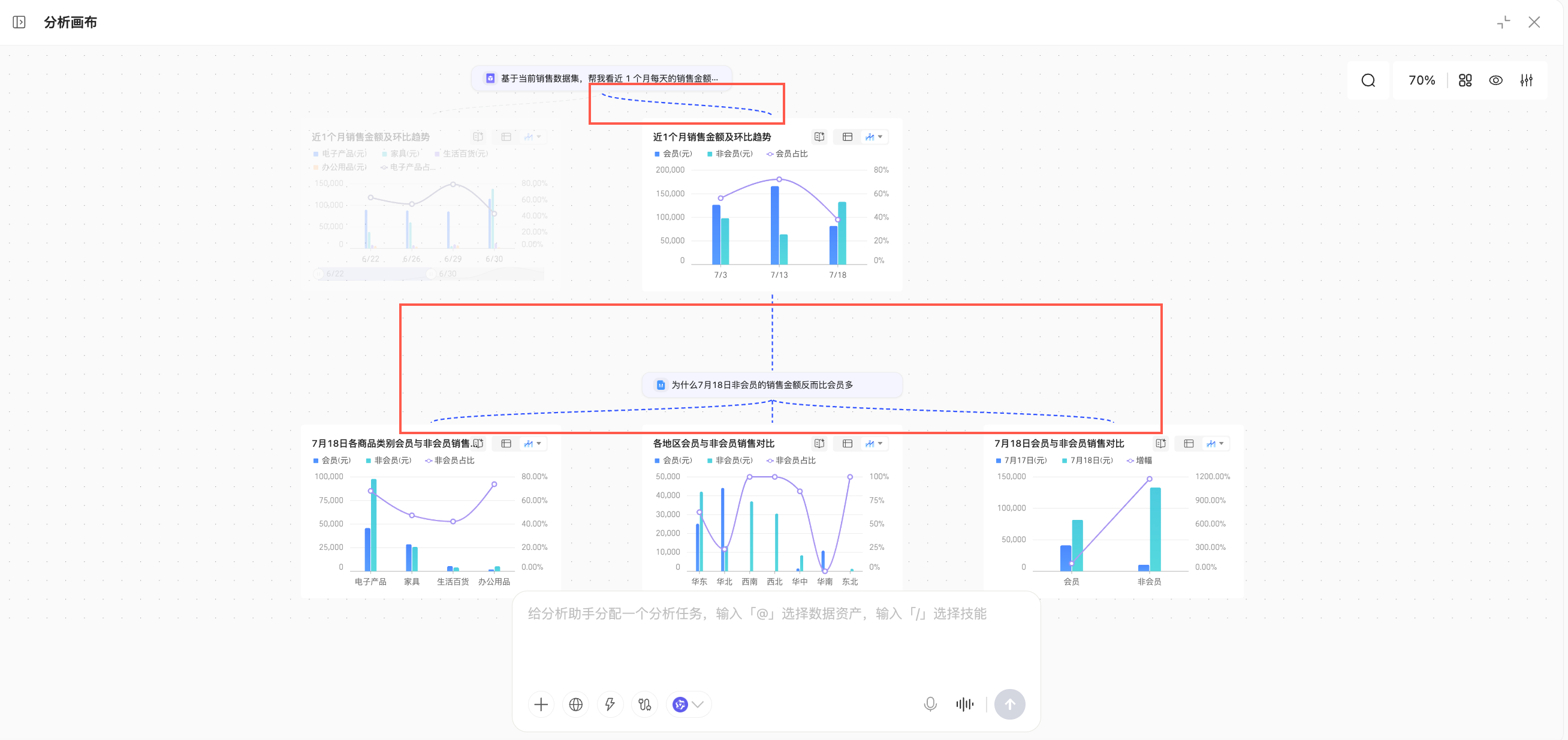Open insight icon on faded 电子产品 trend chart

[x=478, y=137]
